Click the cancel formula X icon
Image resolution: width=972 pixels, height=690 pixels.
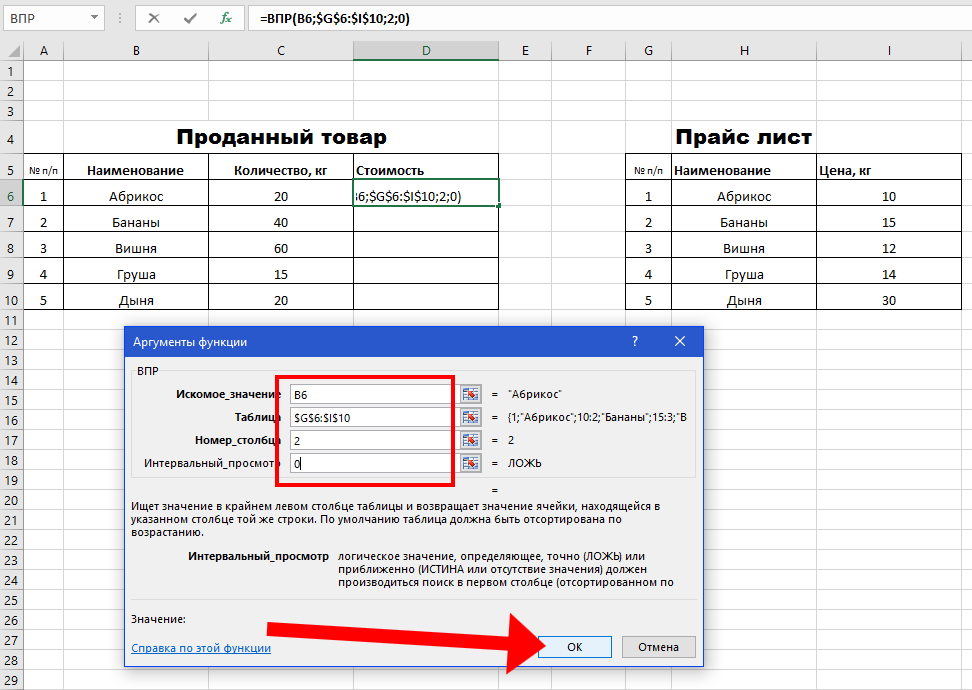pos(153,18)
